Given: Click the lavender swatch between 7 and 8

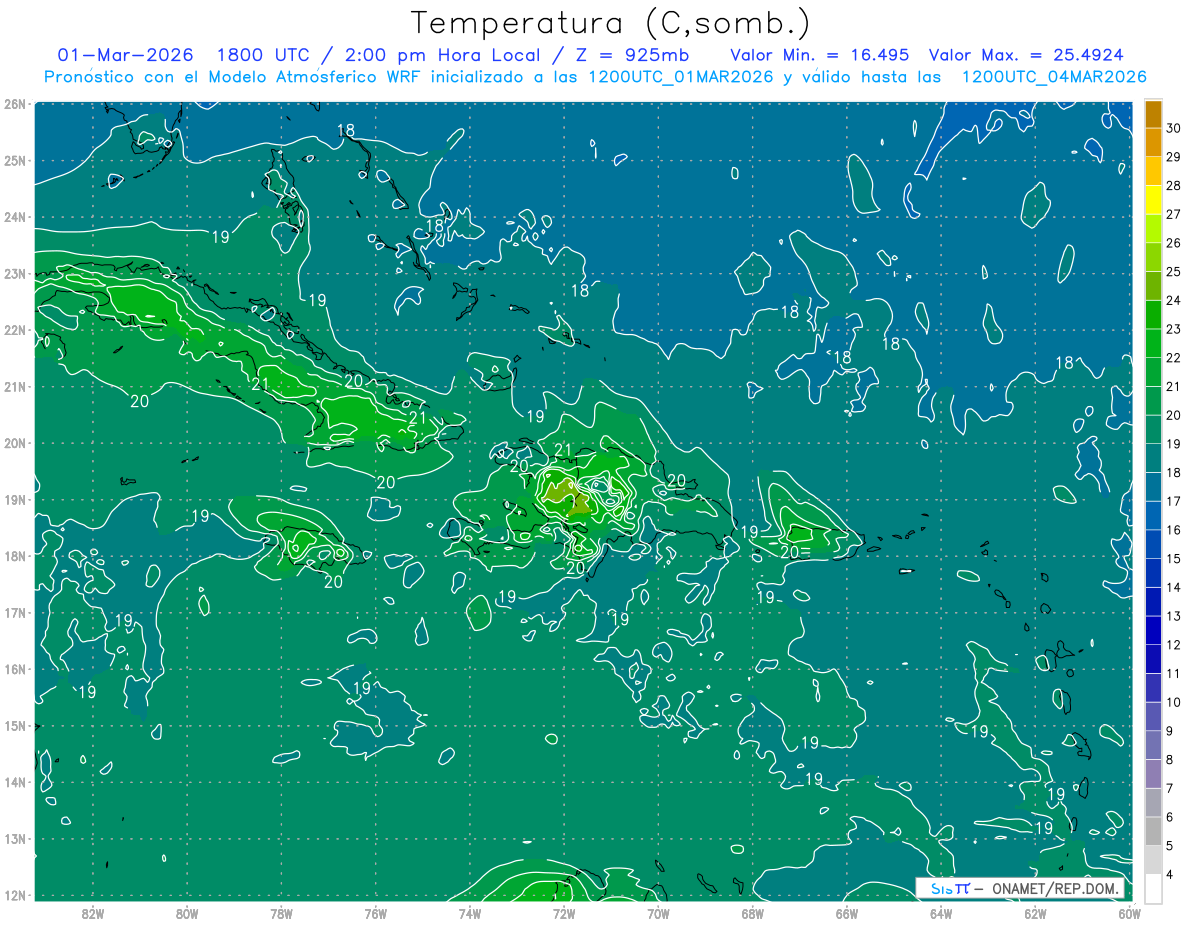Looking at the screenshot, I should pos(1153,773).
